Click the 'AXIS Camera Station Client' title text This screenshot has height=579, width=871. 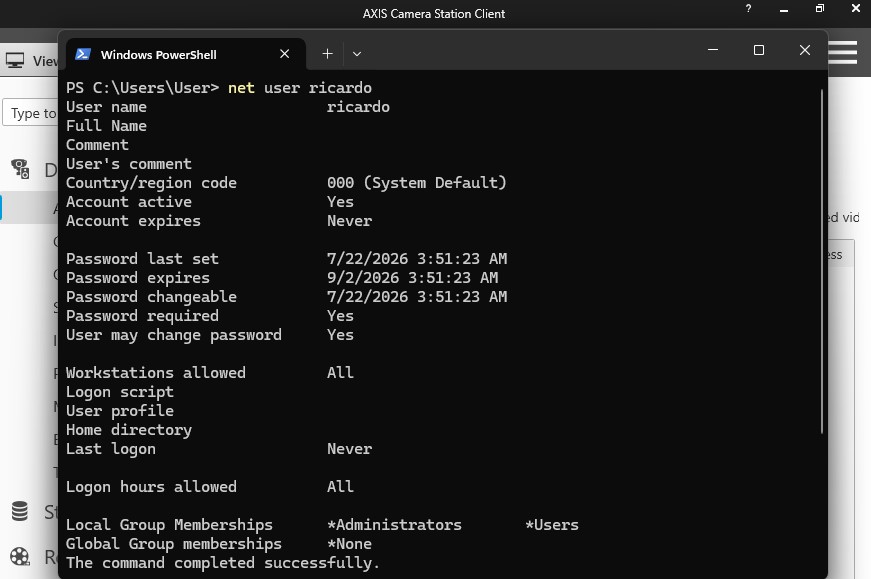pos(434,14)
